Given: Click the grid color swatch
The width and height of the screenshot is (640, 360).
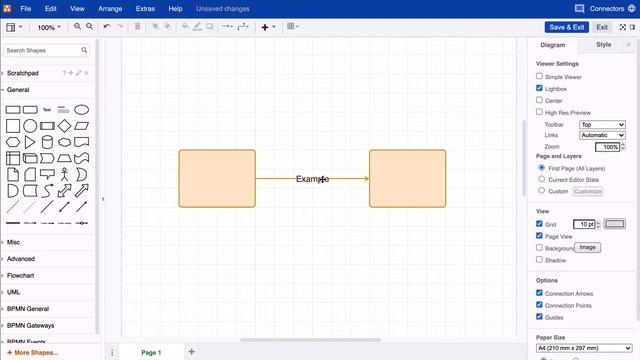Looking at the screenshot, I should 615,224.
